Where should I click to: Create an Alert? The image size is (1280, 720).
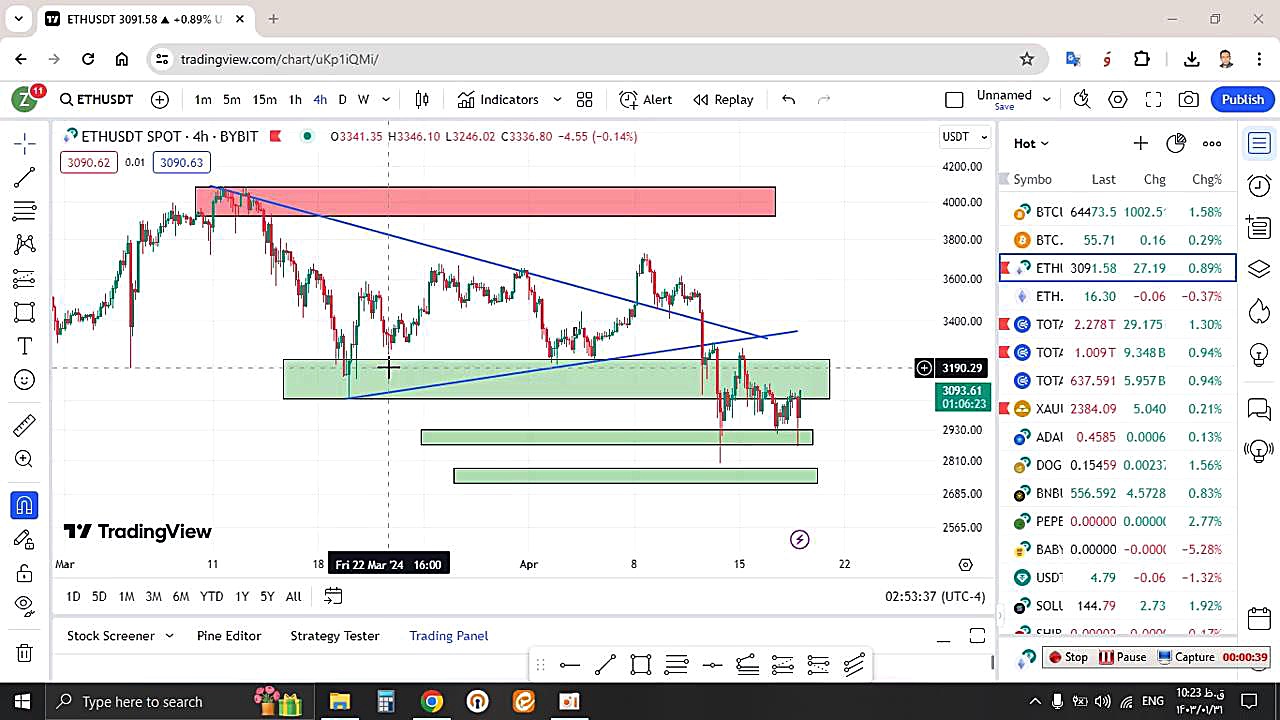pyautogui.click(x=645, y=99)
